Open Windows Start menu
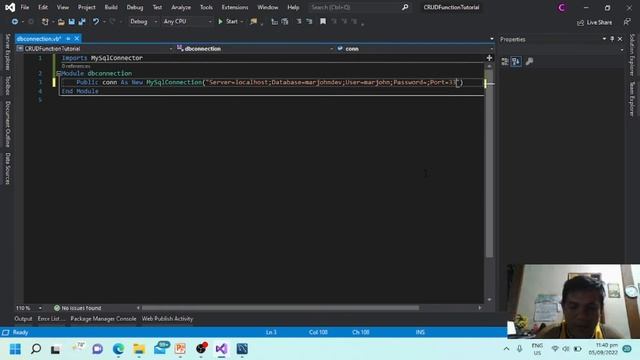This screenshot has width=640, height=360. (x=15, y=349)
